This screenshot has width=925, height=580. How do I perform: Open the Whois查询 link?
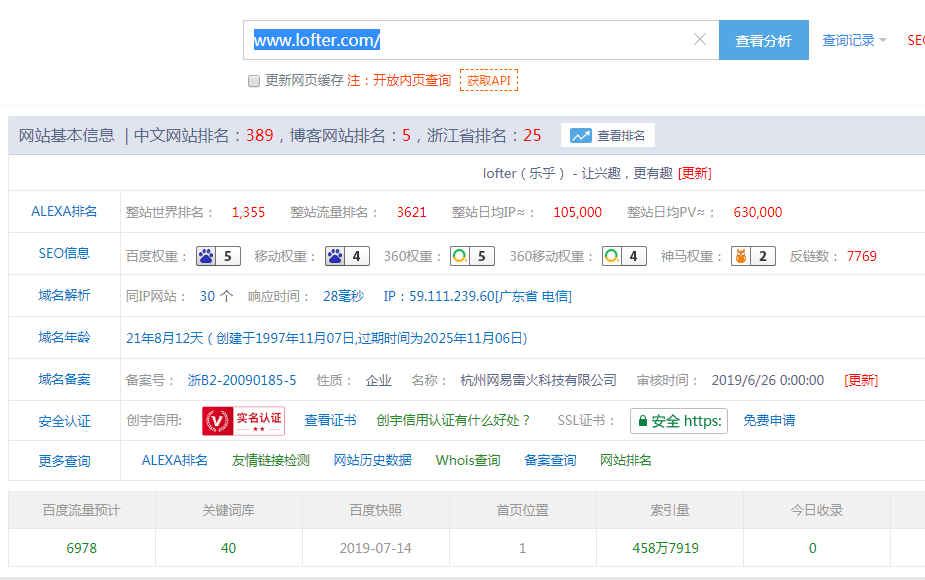click(467, 460)
